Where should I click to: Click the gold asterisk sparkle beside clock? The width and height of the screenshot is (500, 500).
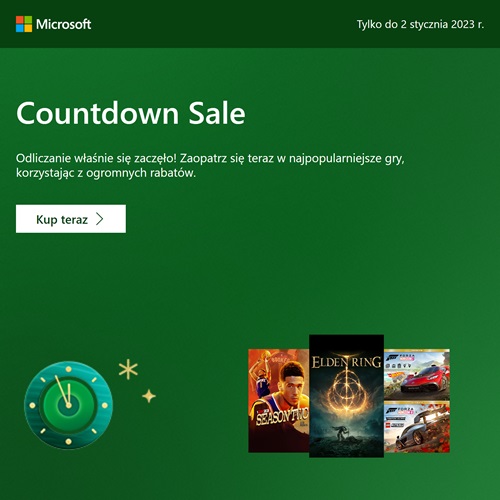click(x=128, y=370)
